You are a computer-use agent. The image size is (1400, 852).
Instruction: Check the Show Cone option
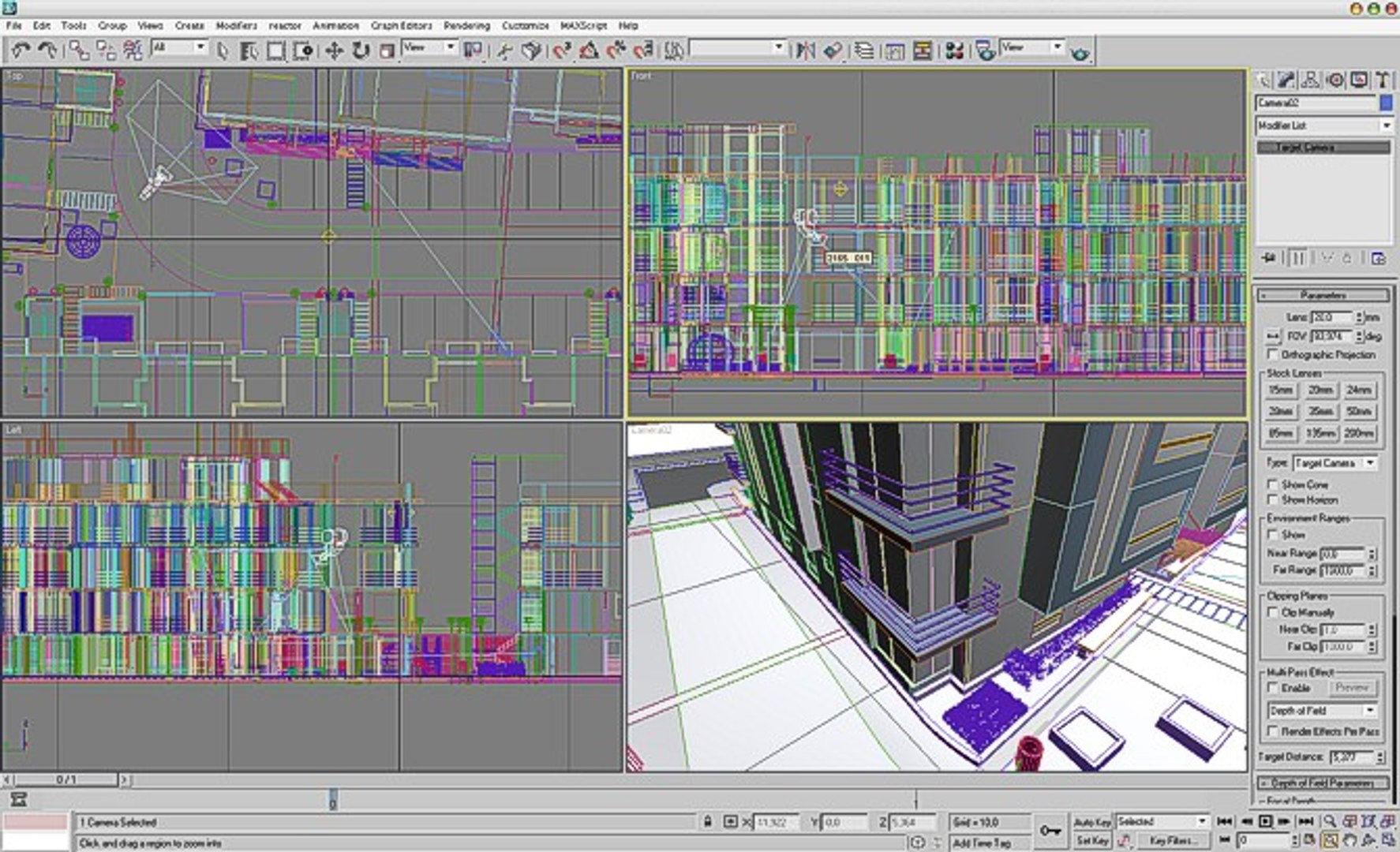tap(1272, 484)
